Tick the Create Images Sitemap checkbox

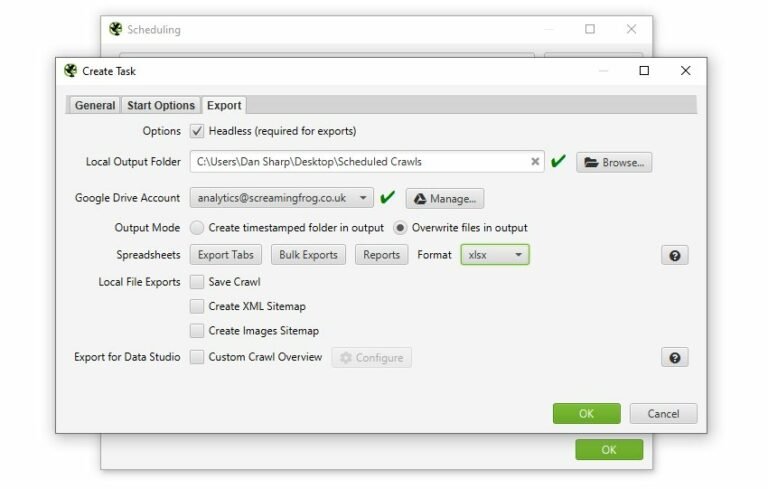[197, 330]
